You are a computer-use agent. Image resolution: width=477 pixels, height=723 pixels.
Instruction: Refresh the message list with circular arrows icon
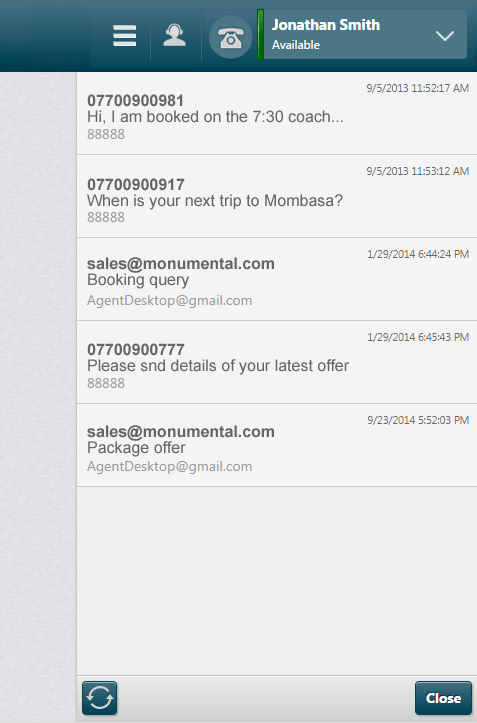point(100,698)
